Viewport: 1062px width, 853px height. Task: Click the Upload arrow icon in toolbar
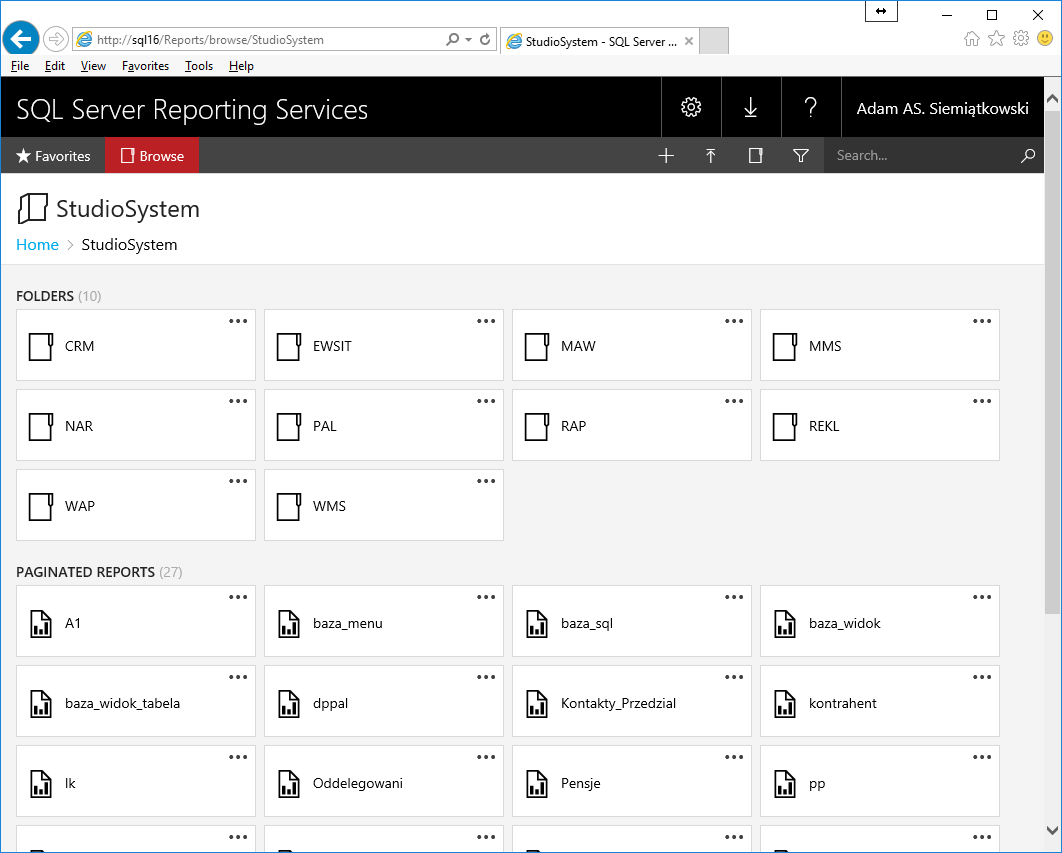(x=710, y=156)
